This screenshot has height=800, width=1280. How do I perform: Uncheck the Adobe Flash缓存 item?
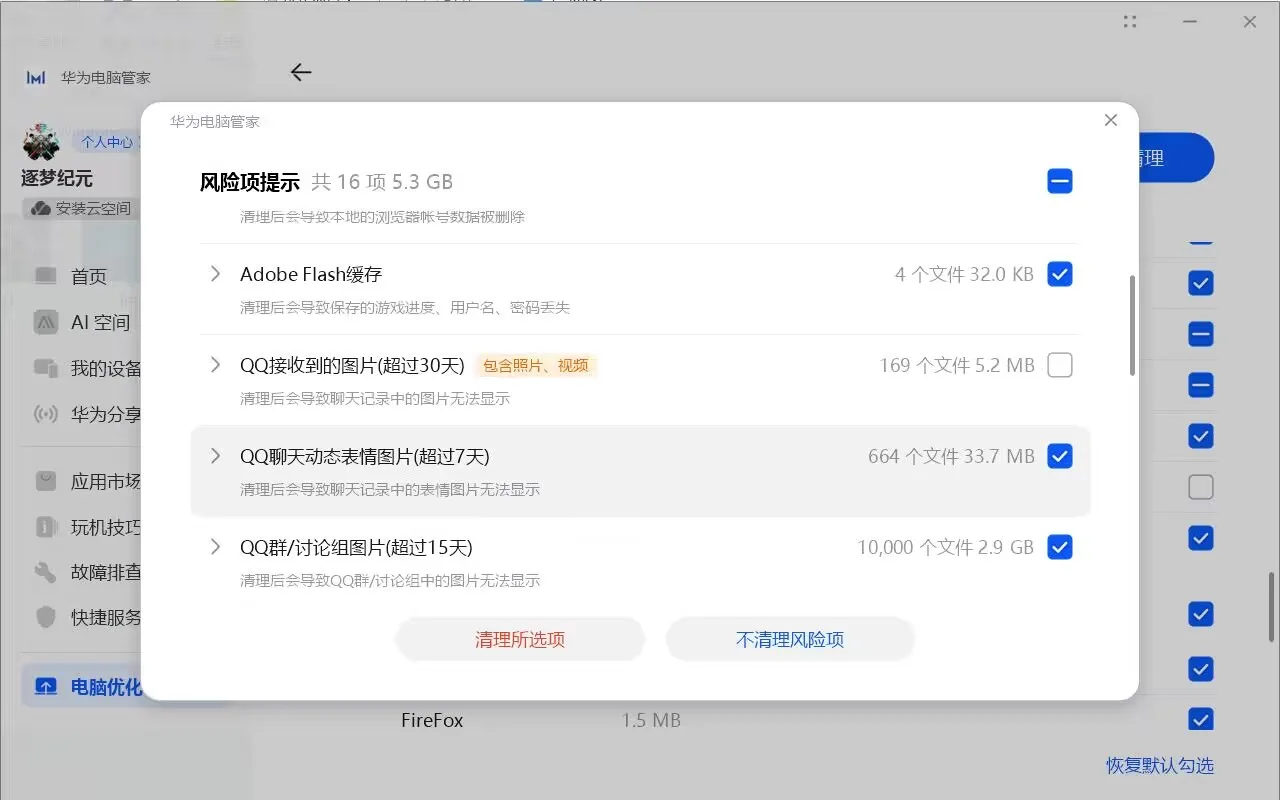[x=1060, y=273]
